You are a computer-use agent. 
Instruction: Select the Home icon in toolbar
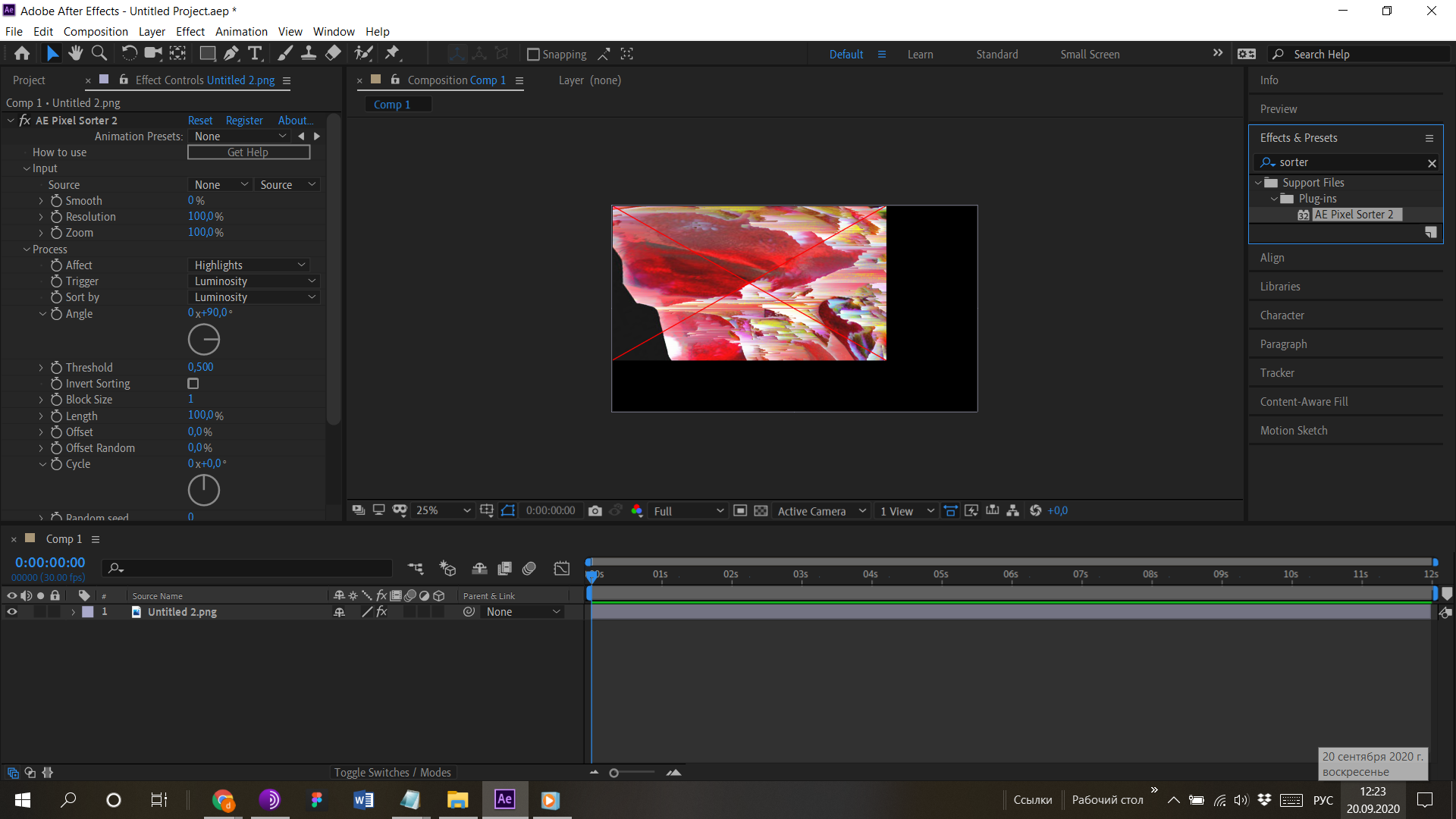22,54
